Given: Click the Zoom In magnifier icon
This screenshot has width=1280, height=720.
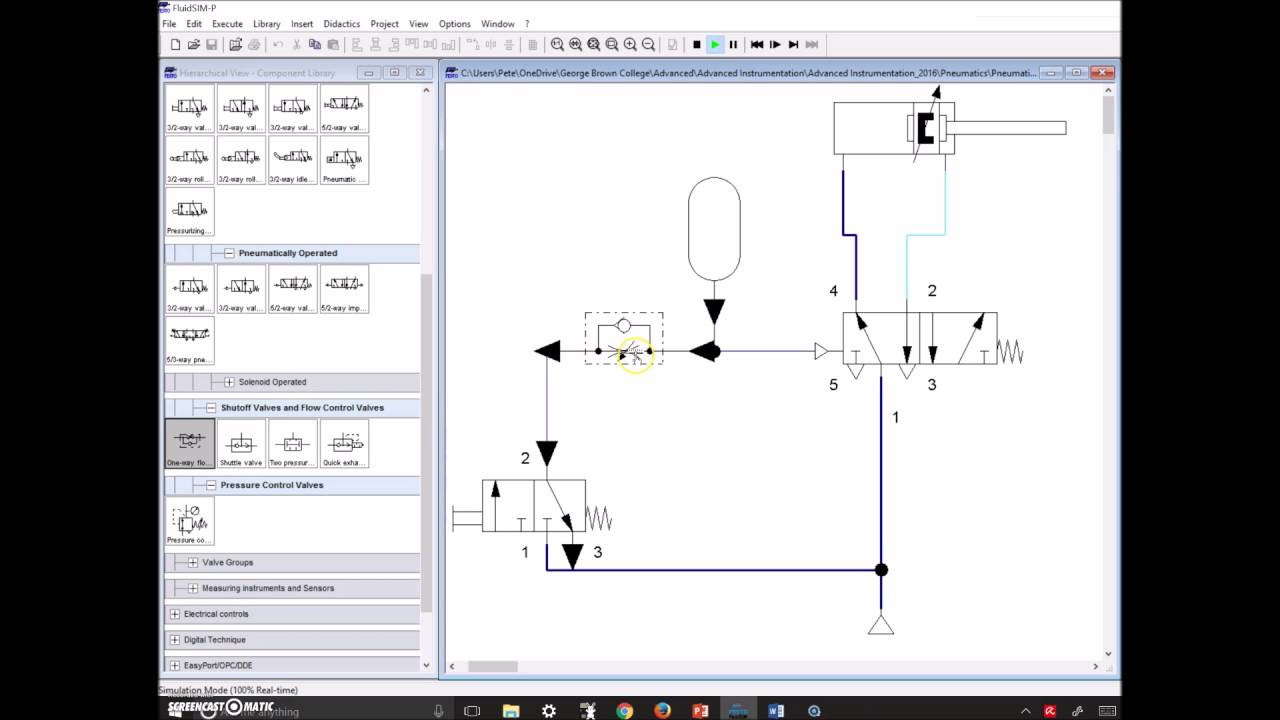Looking at the screenshot, I should pyautogui.click(x=630, y=44).
